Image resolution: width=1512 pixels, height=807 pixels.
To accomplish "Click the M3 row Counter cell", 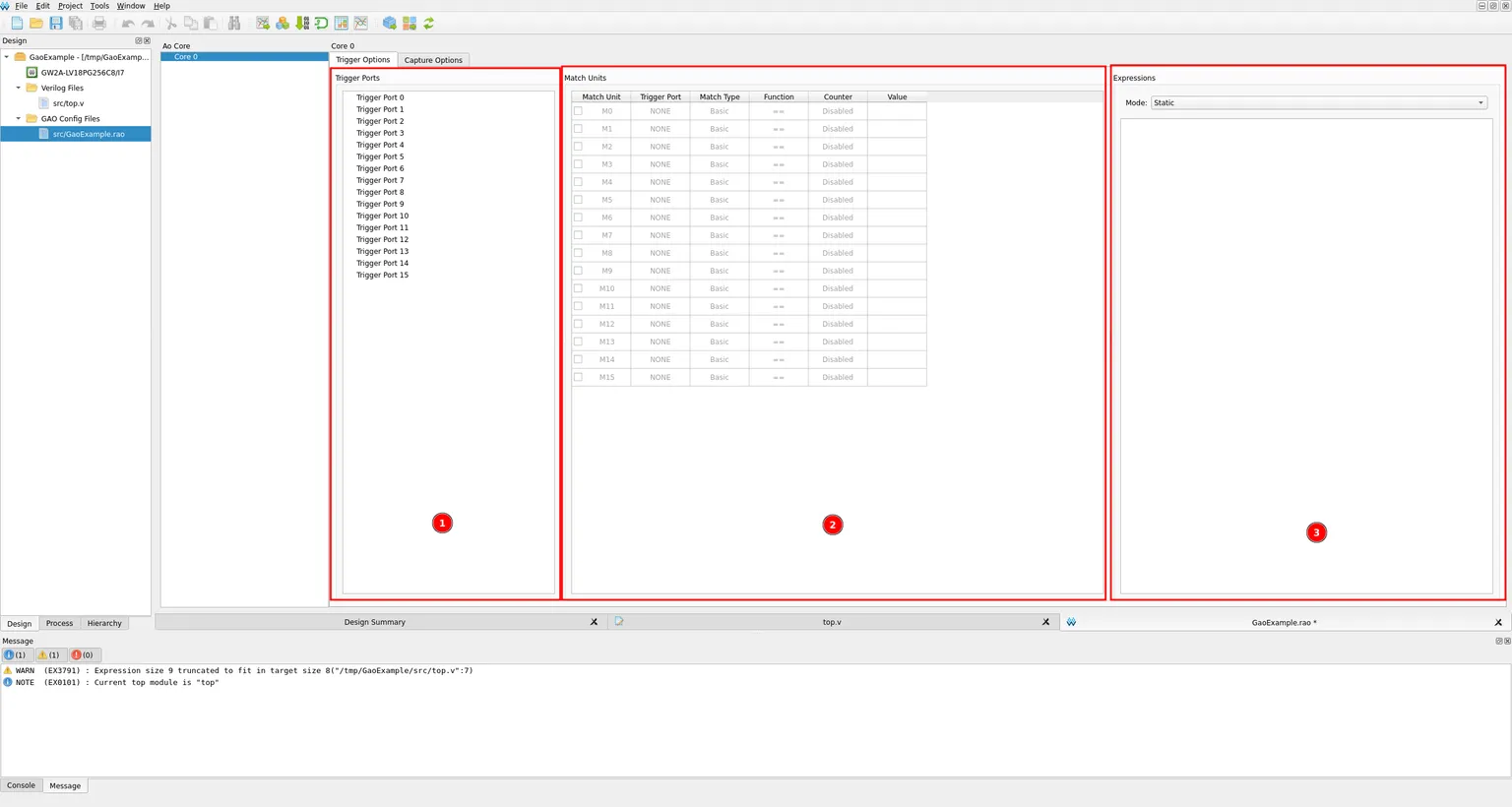I will 838,164.
